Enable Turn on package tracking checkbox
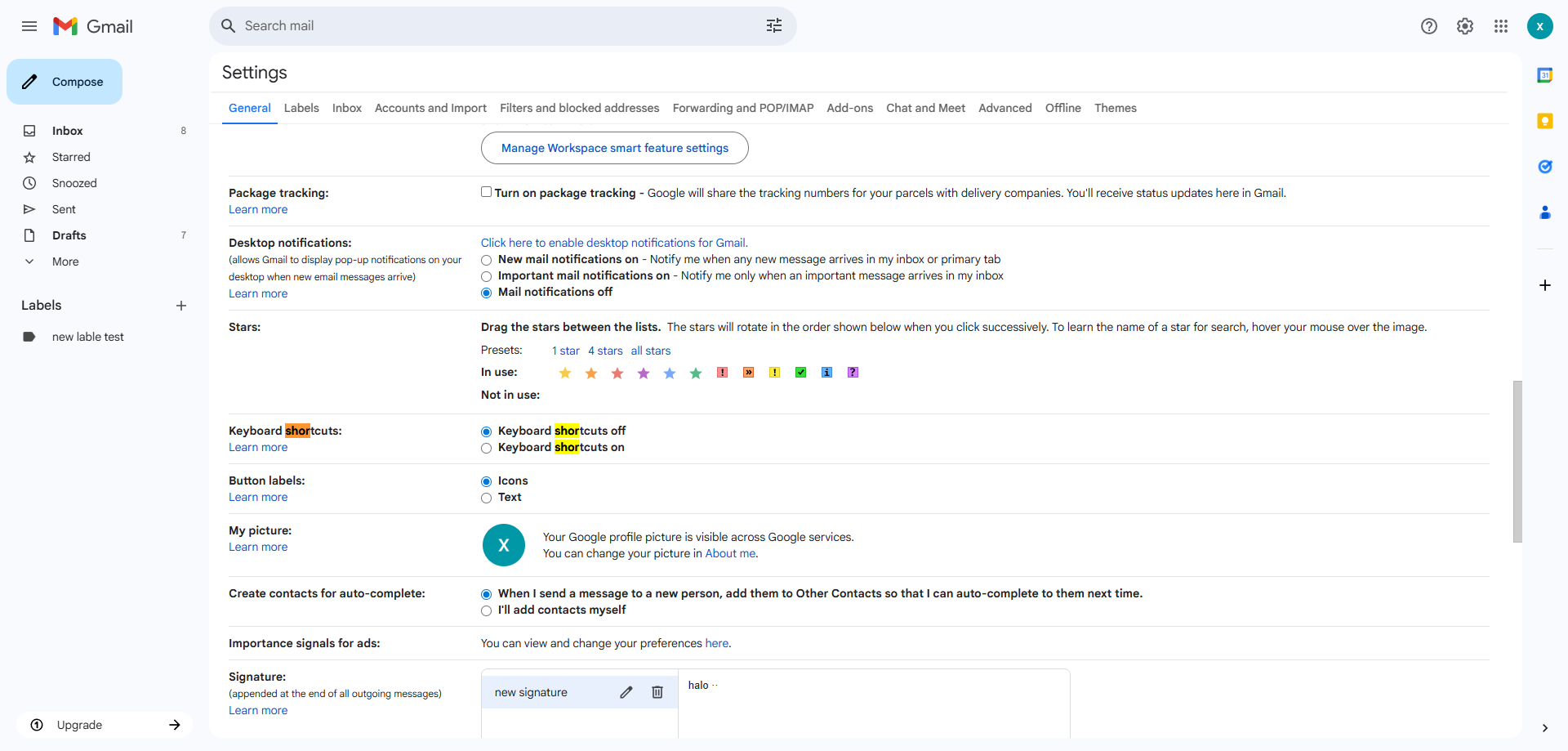1568x751 pixels. click(x=487, y=192)
